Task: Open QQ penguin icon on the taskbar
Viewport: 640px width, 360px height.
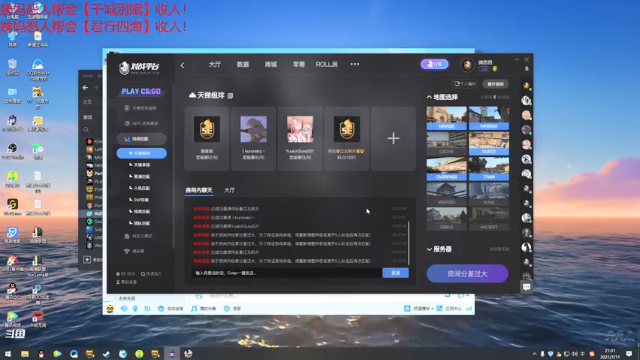Action: coord(41,353)
